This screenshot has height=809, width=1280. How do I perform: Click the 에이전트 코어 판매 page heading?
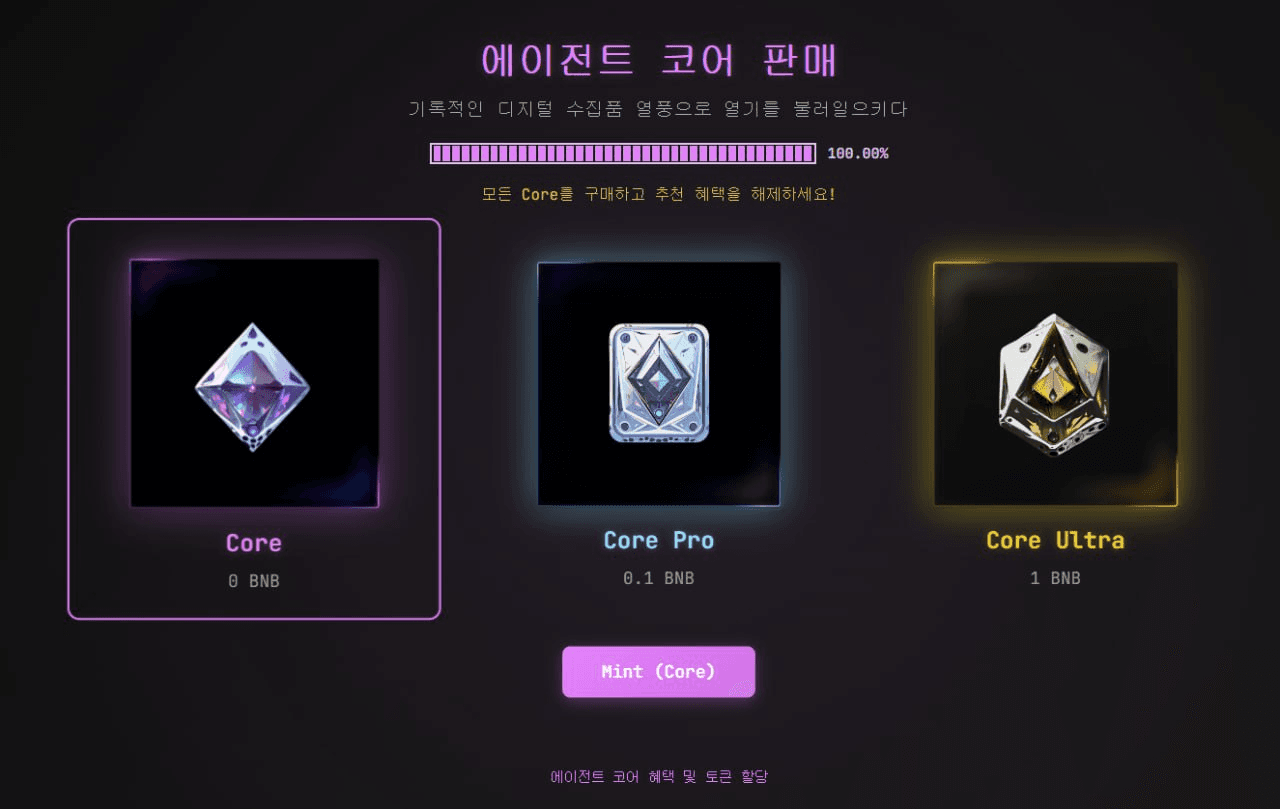(659, 60)
